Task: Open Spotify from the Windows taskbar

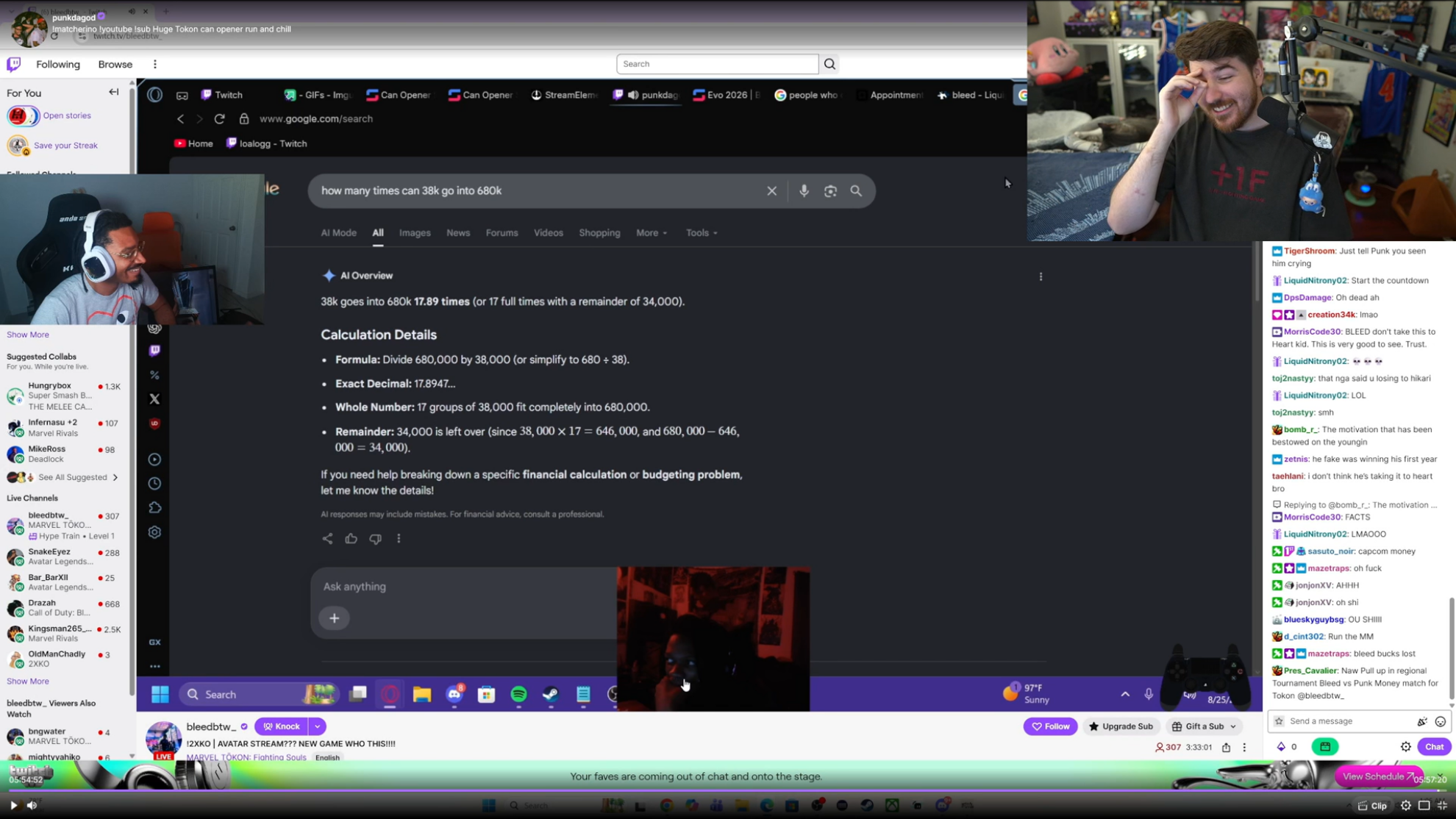Action: click(519, 694)
